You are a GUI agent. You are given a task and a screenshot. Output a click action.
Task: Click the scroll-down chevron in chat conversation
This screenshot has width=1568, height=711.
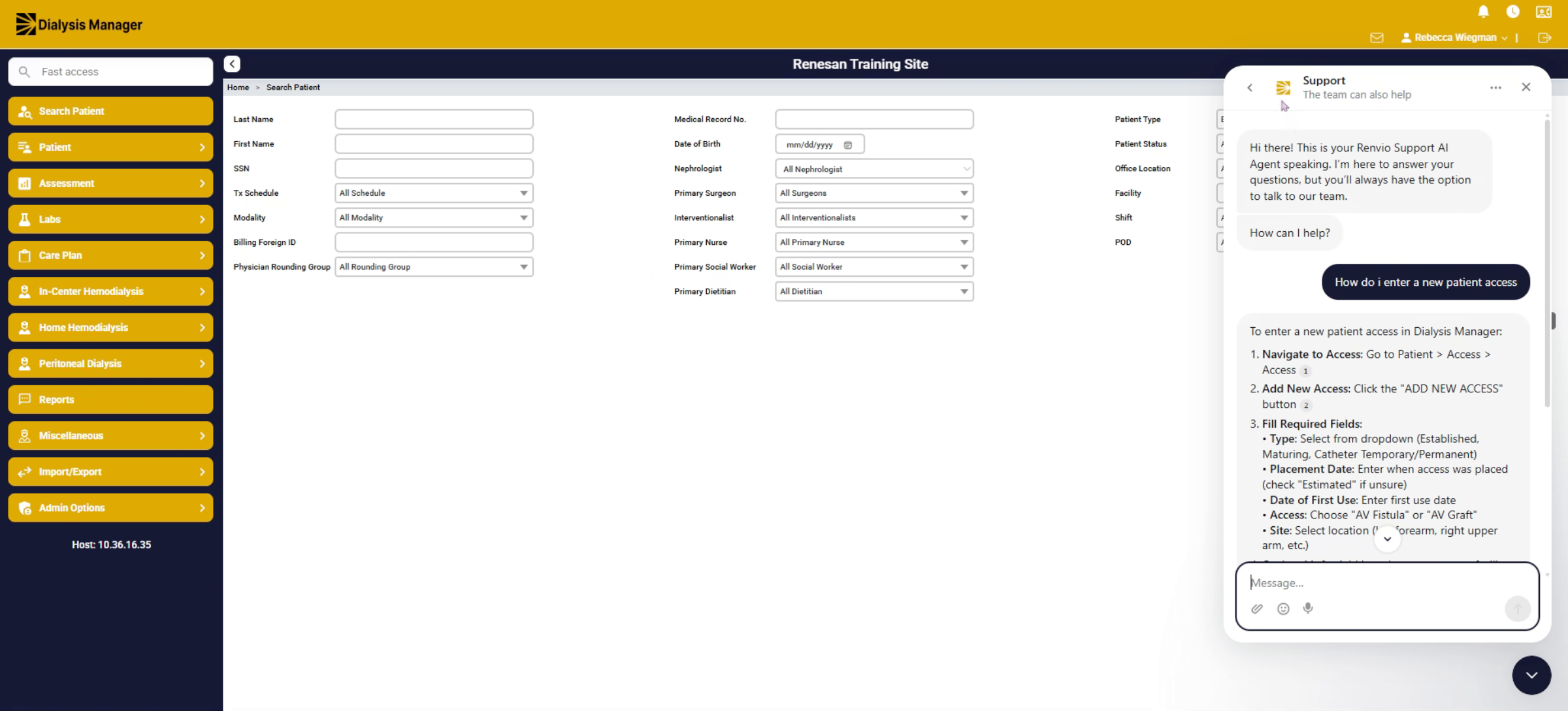[1387, 539]
